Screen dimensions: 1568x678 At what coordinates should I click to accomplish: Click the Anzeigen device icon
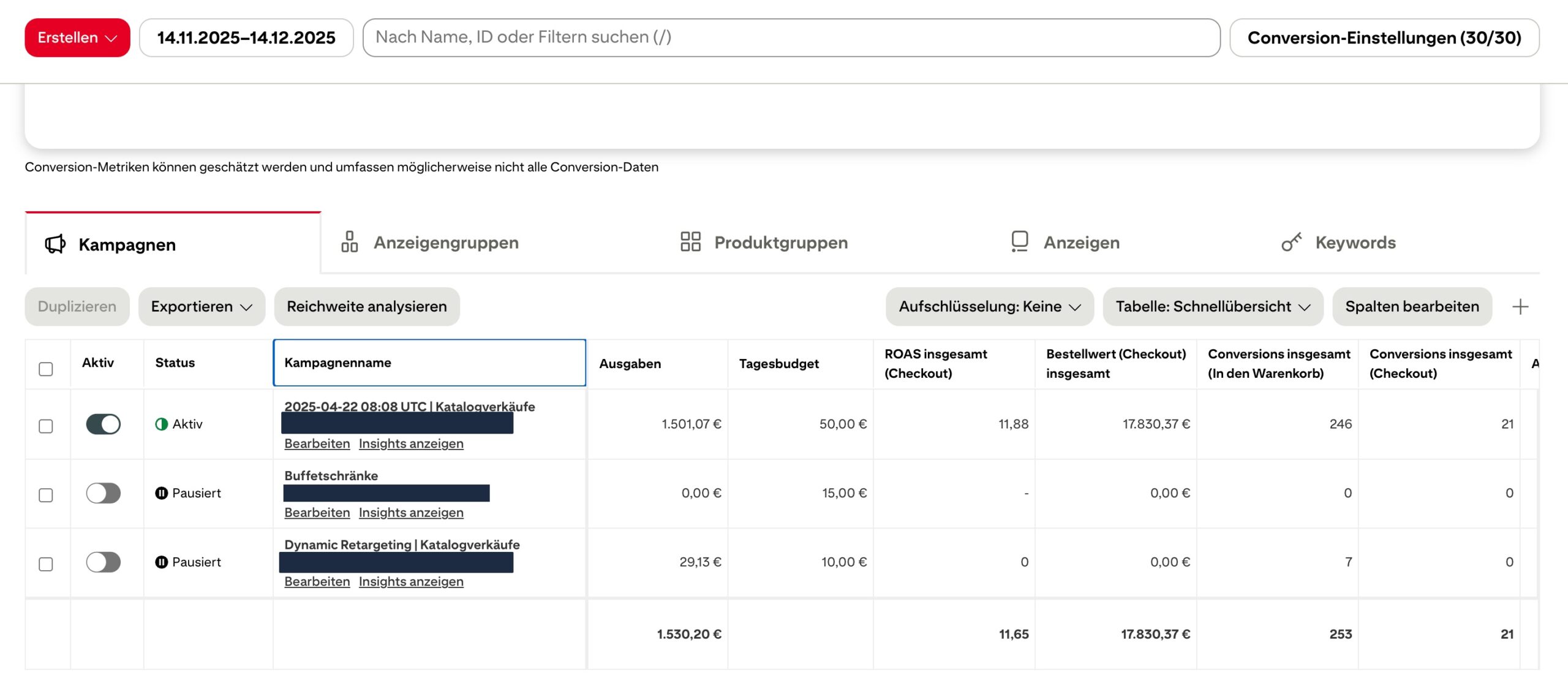click(x=1019, y=242)
